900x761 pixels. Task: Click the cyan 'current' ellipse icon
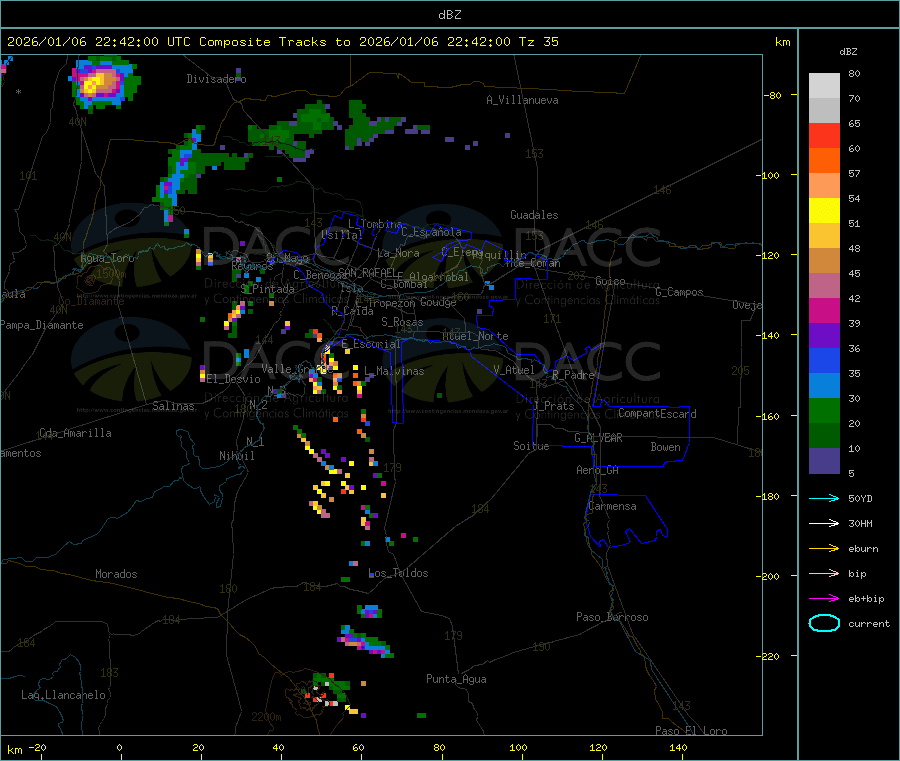click(x=824, y=623)
